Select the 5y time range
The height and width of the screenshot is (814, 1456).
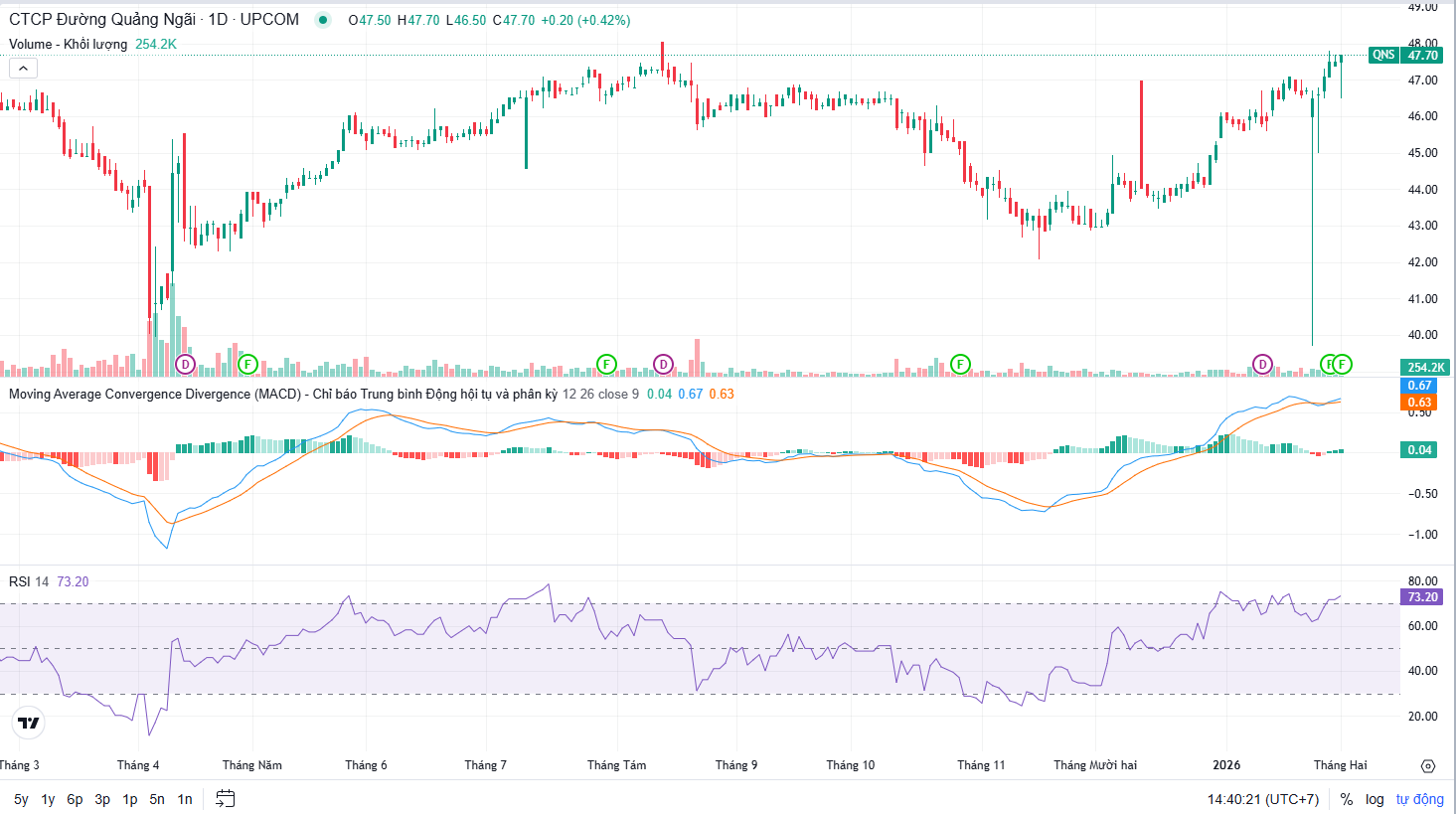[21, 799]
